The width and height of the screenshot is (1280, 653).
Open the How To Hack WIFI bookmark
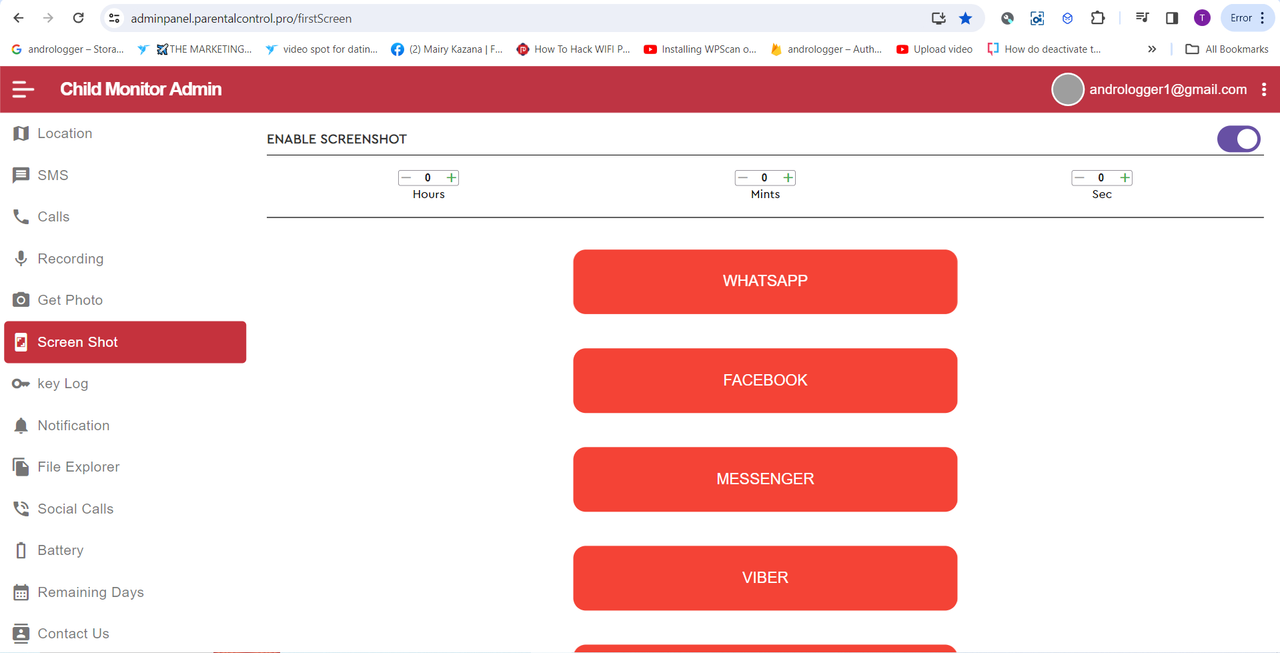click(x=574, y=49)
